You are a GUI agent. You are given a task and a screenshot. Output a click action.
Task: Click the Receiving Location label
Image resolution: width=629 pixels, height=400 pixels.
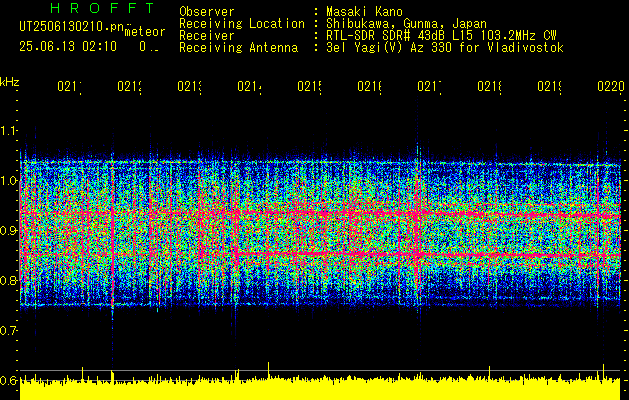point(242,24)
